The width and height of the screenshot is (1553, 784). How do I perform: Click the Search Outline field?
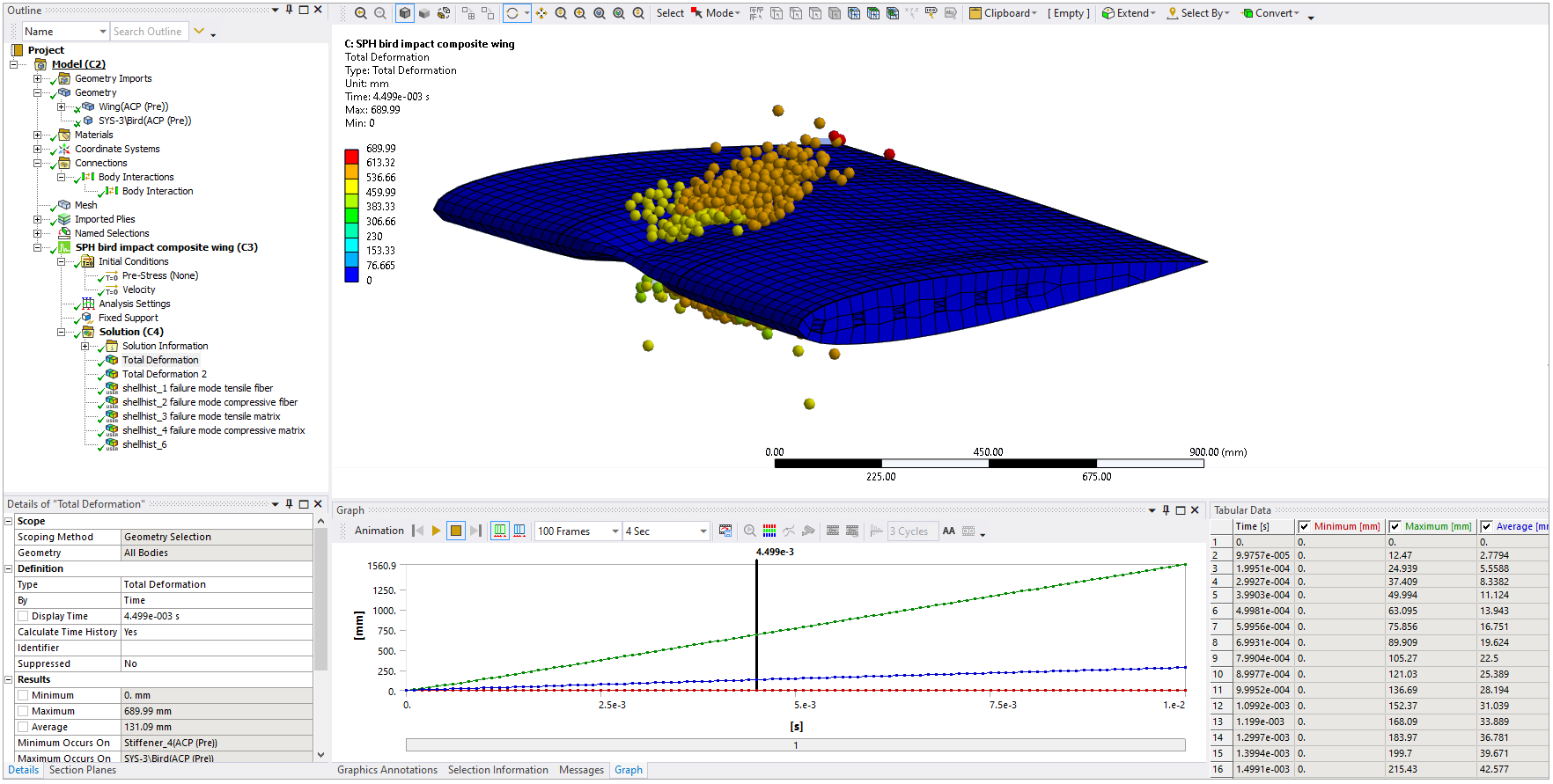148,32
